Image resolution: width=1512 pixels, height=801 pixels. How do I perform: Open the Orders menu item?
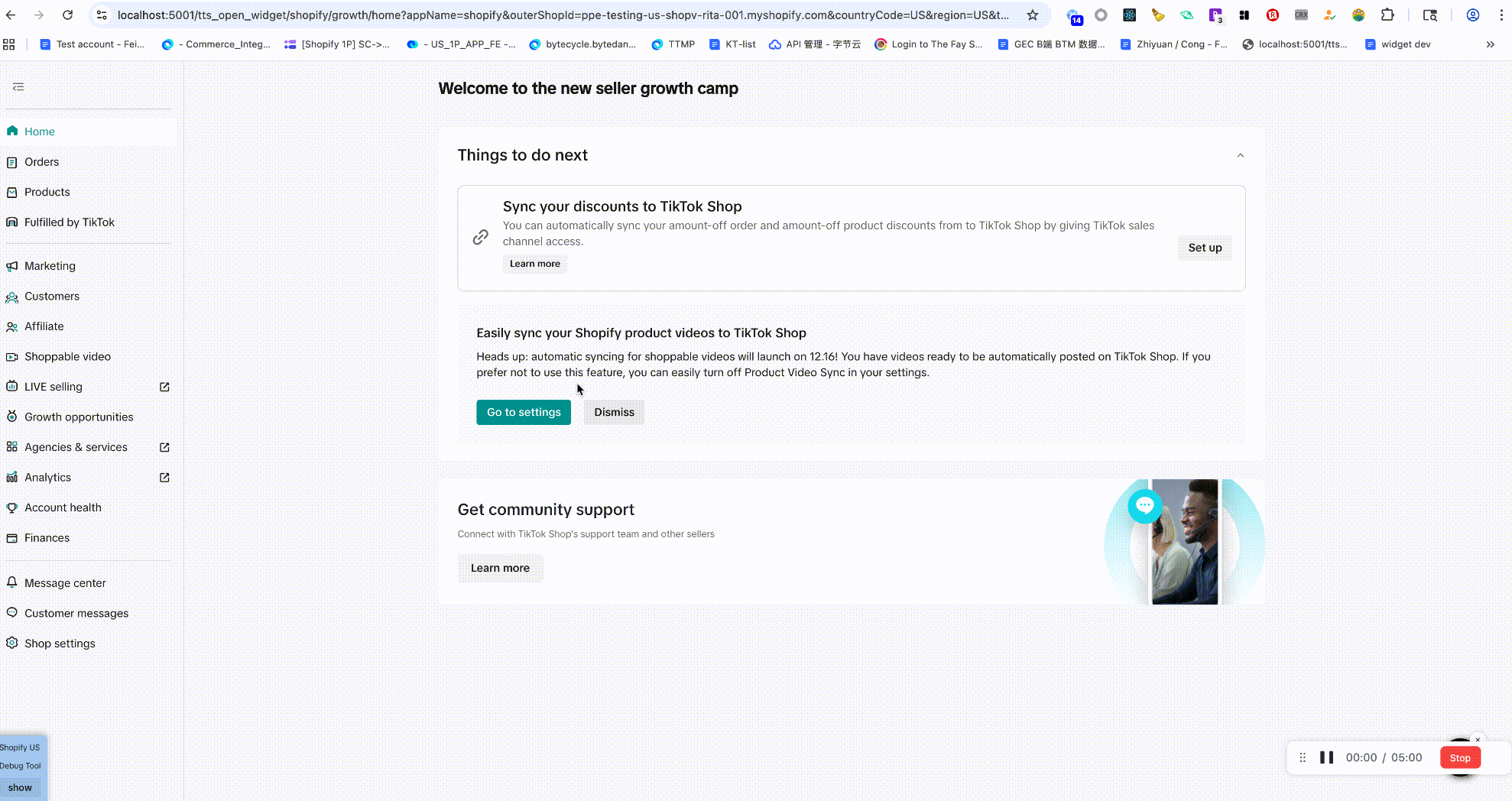(41, 162)
